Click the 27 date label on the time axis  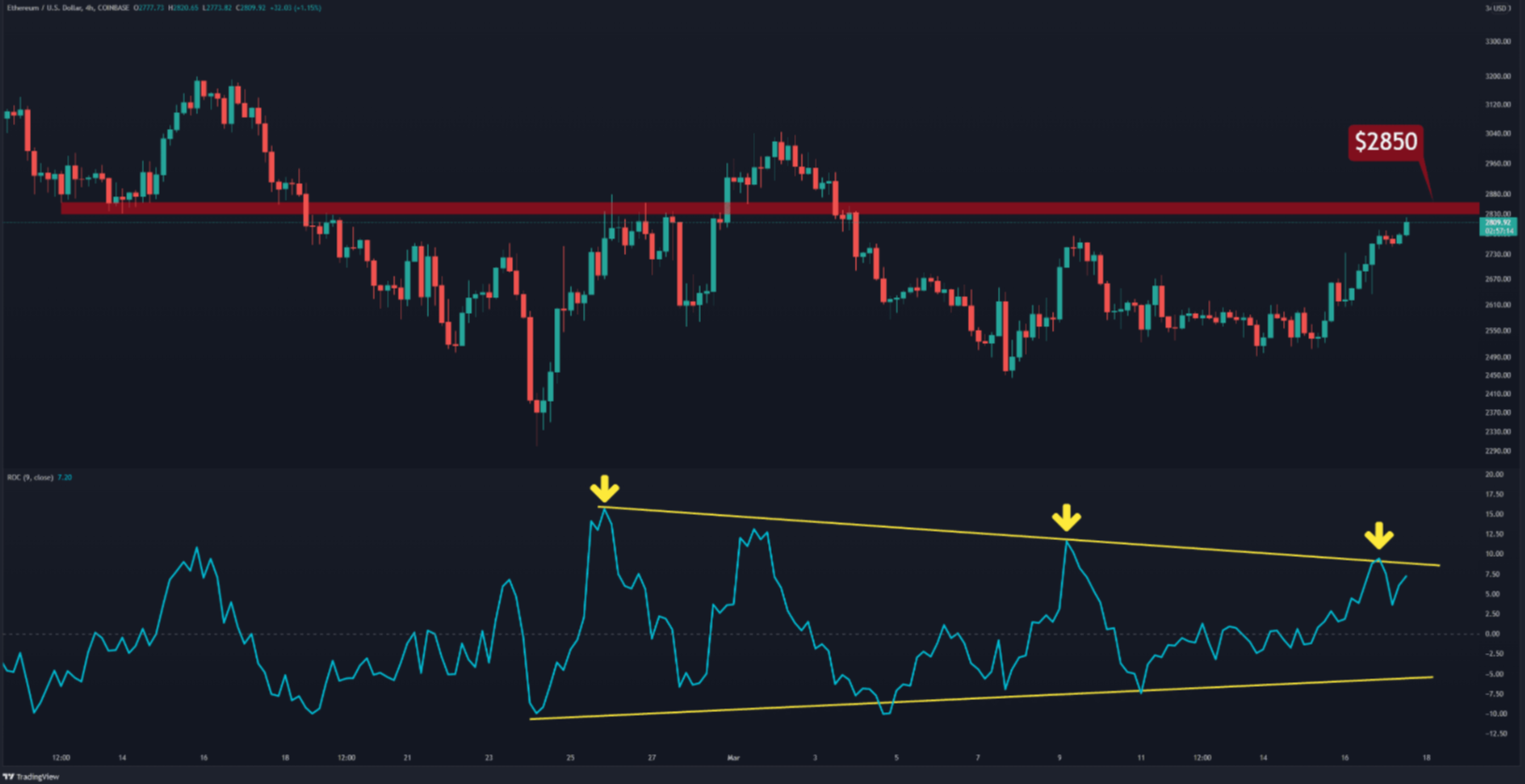pos(651,758)
